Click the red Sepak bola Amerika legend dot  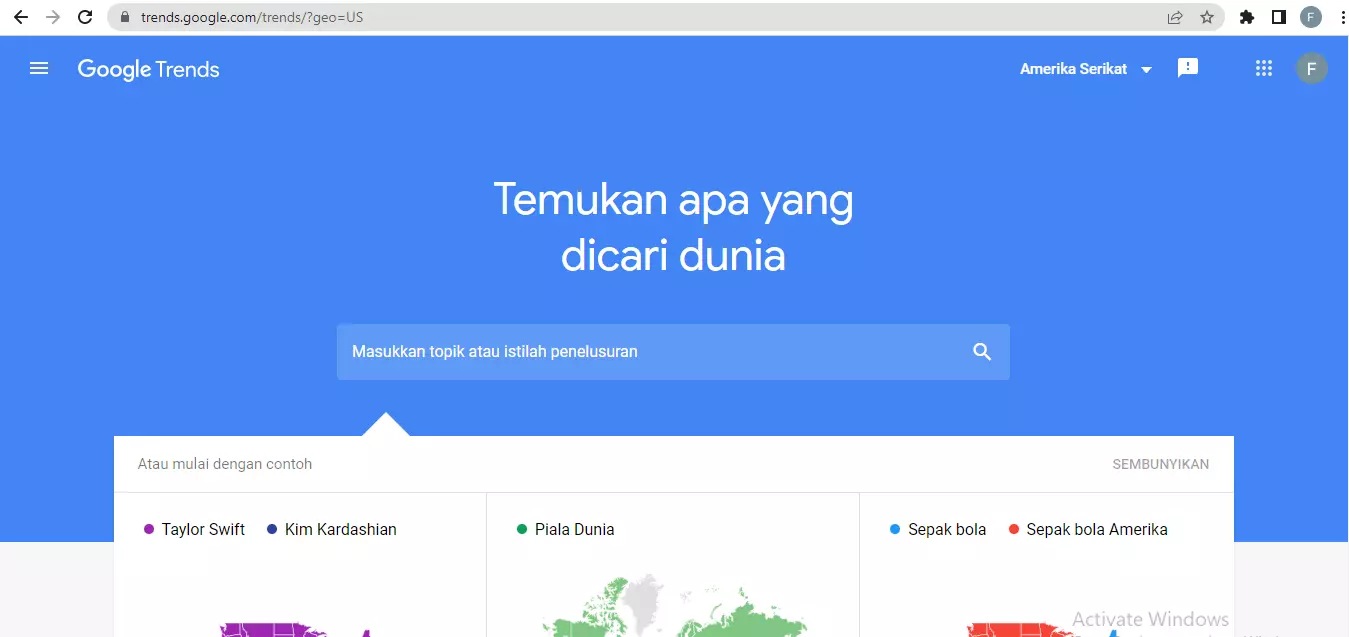pos(1014,530)
